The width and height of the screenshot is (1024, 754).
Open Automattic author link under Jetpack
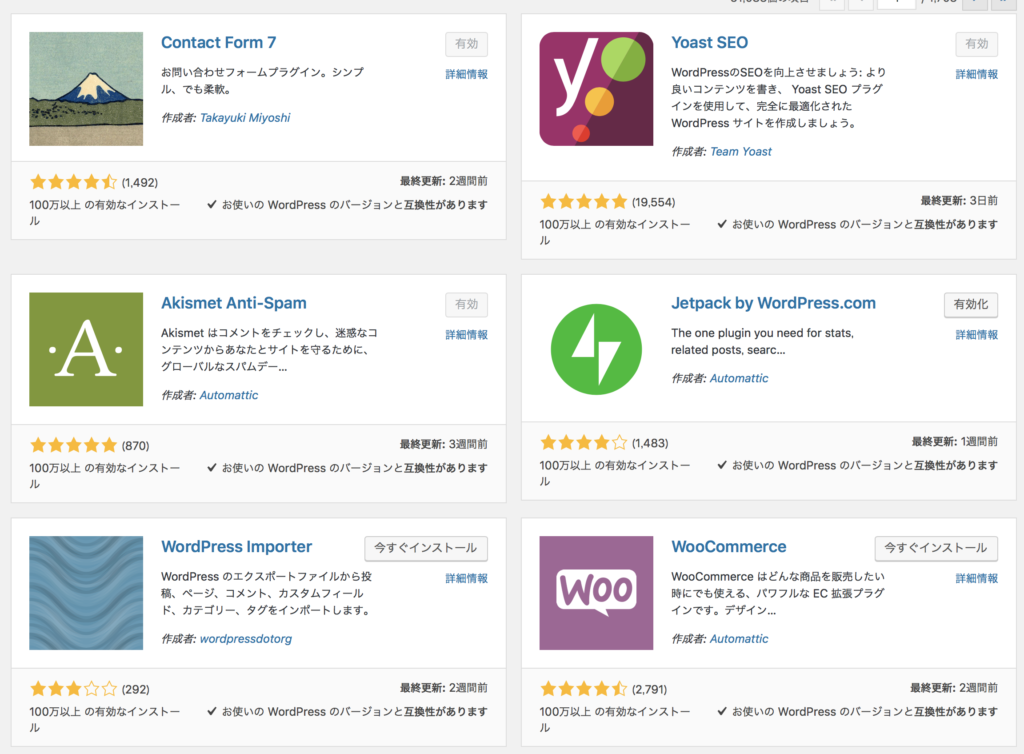739,378
